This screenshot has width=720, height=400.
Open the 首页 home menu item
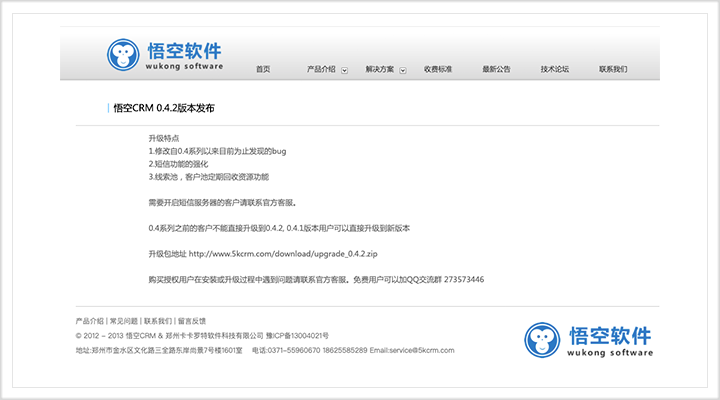click(263, 69)
